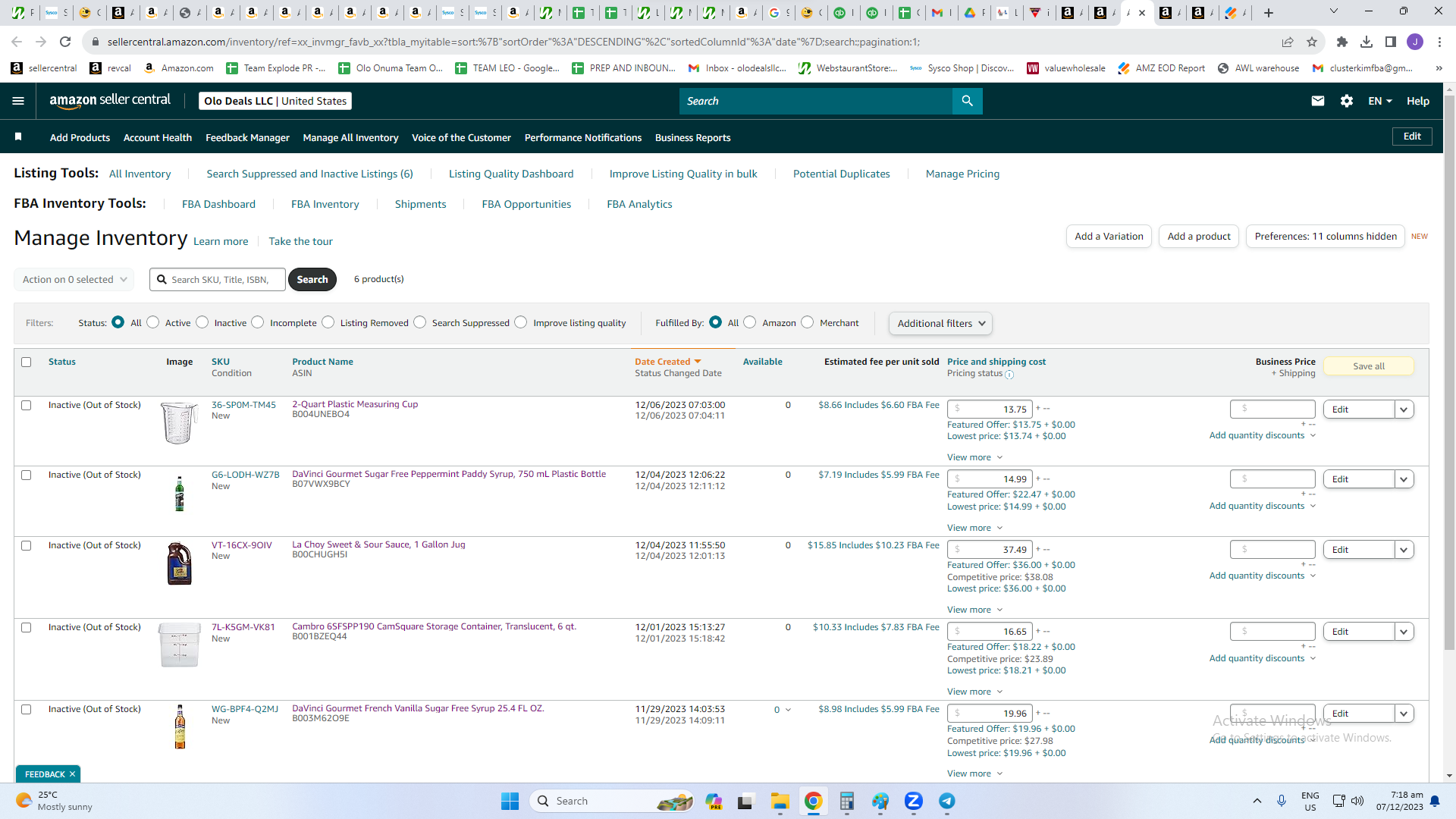Open Edit dropdown arrow for Peppermint Syrup row

1404,479
